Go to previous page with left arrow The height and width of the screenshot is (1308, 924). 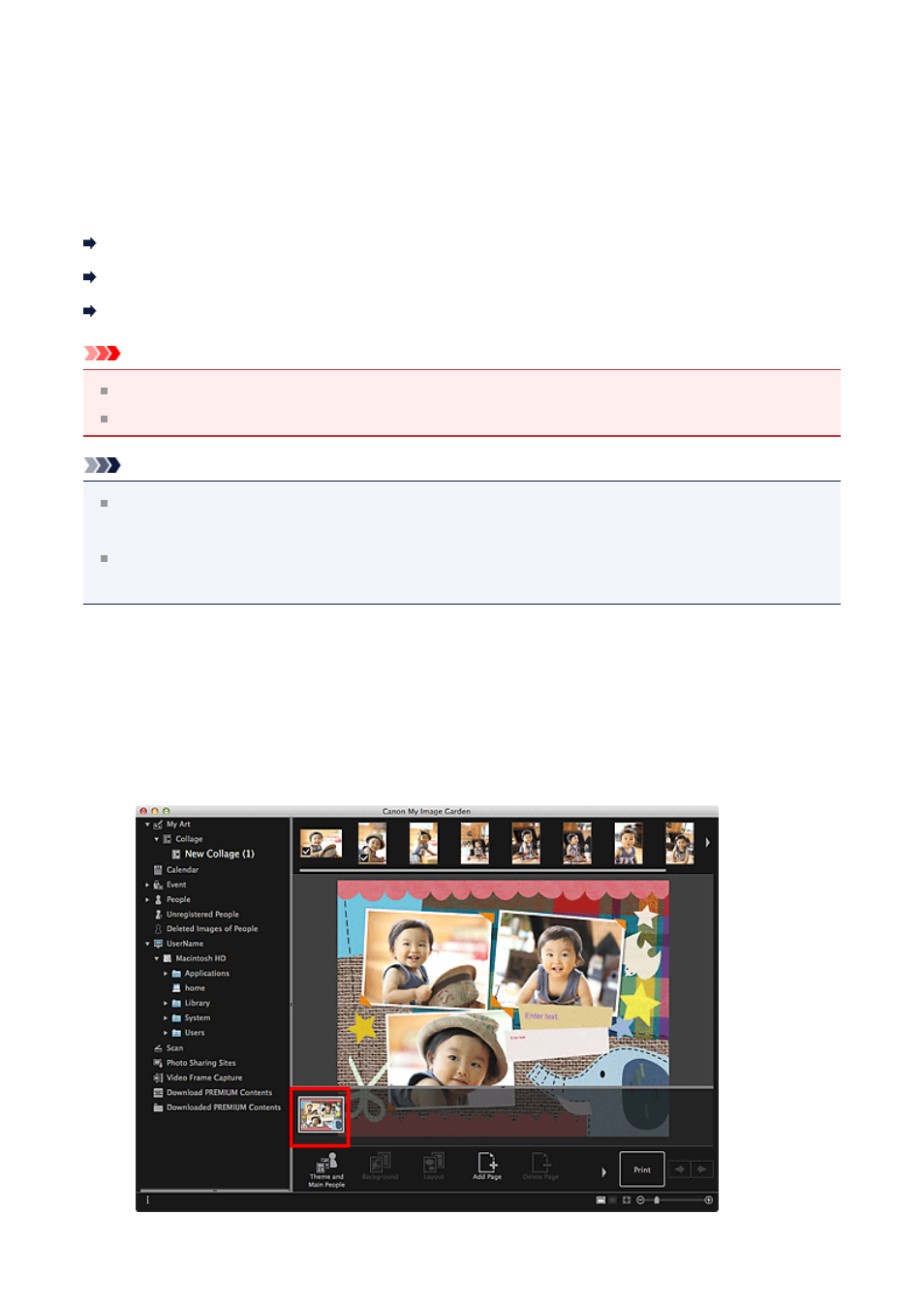coord(680,1169)
